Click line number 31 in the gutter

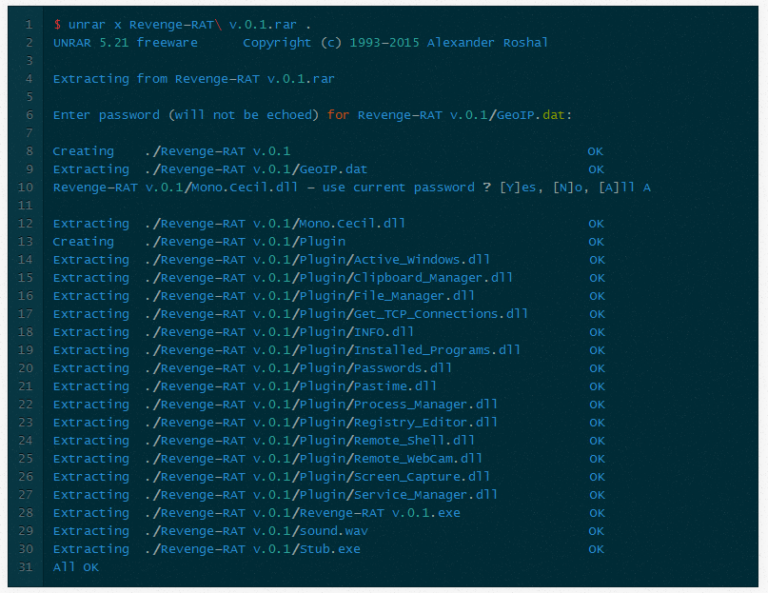[x=26, y=567]
